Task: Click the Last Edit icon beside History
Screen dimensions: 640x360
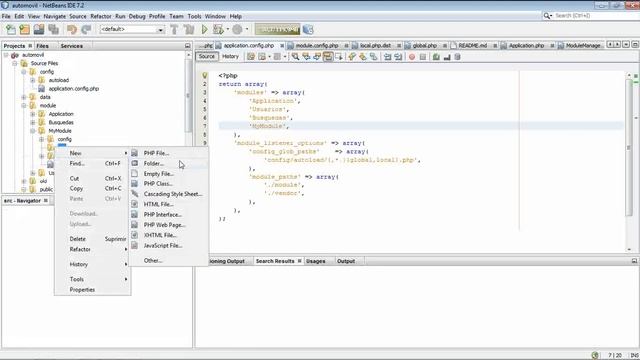Action: 251,57
